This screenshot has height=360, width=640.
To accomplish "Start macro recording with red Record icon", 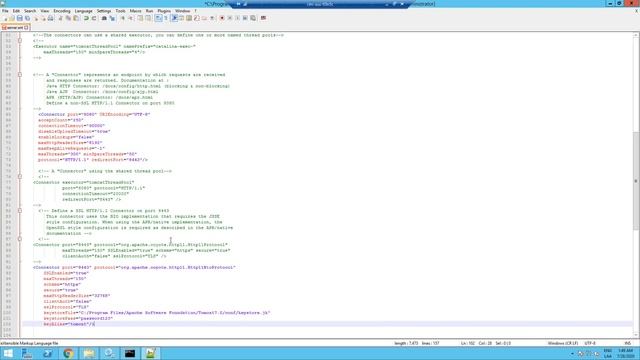I will coord(222,18).
